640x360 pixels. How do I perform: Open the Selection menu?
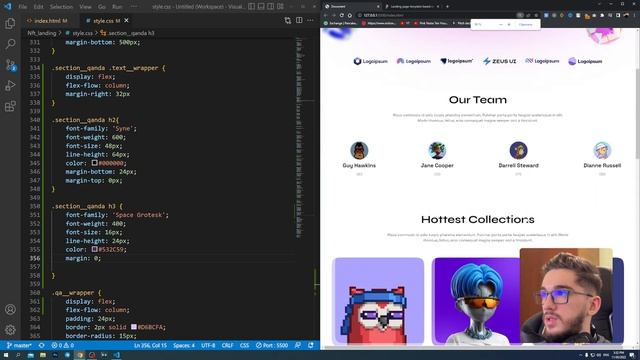click(x=61, y=7)
